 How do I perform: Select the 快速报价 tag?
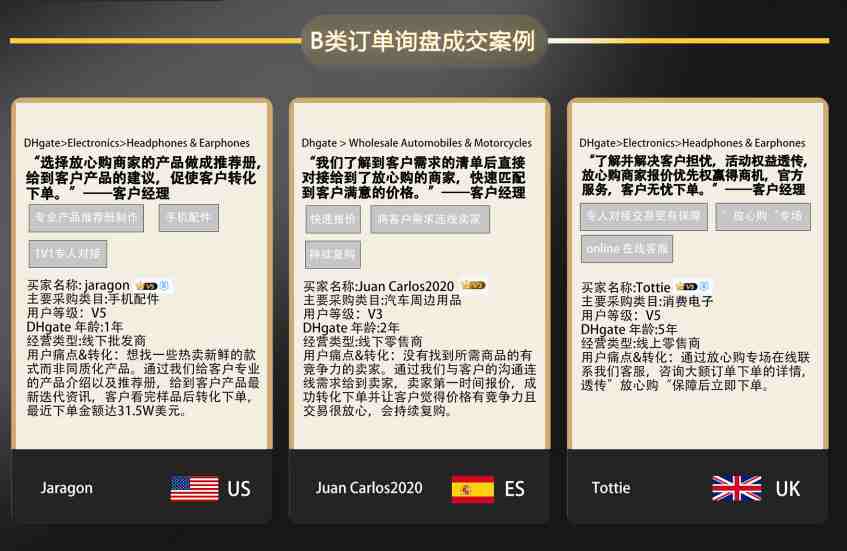coord(333,219)
